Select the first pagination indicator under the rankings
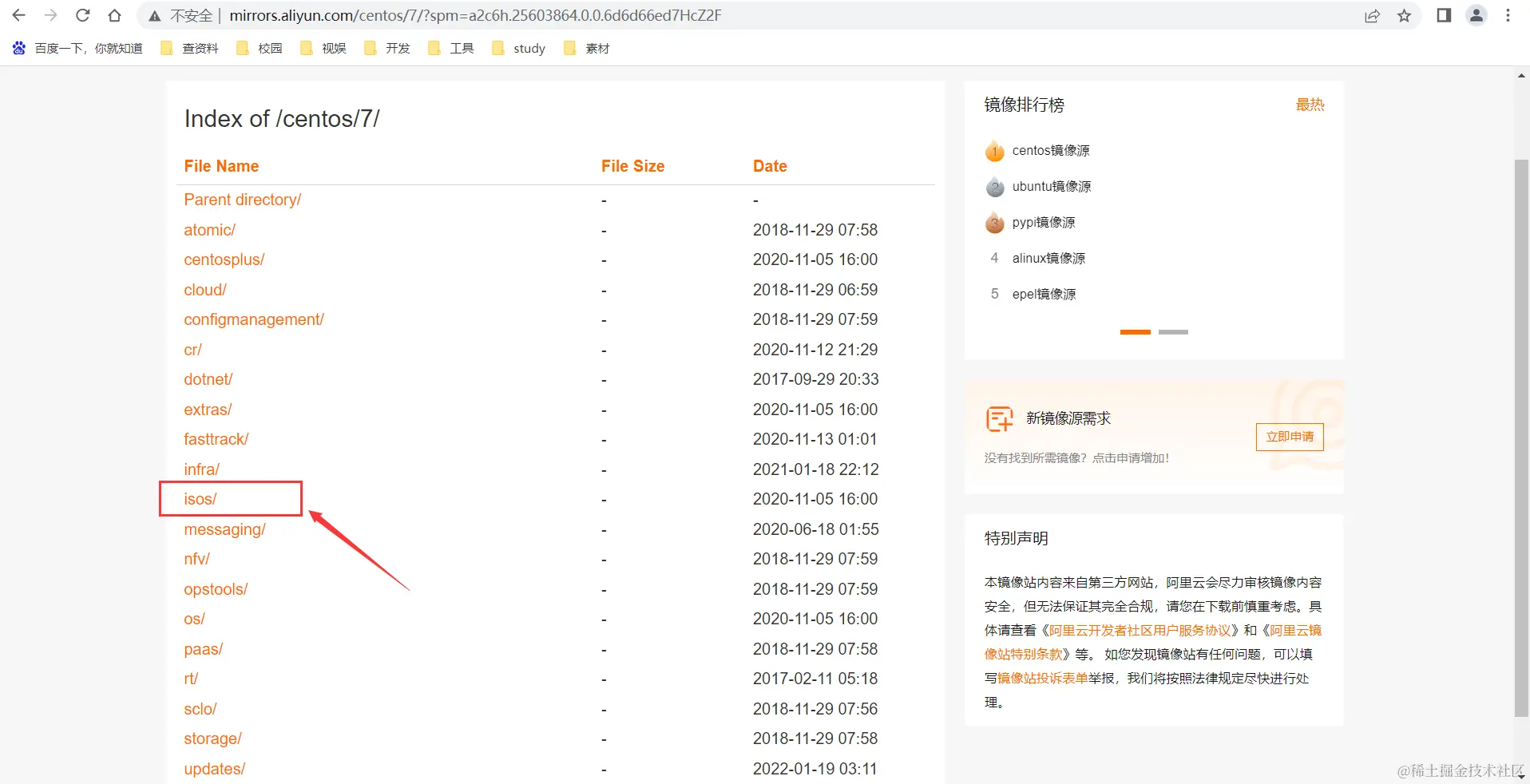This screenshot has width=1530, height=784. point(1134,332)
